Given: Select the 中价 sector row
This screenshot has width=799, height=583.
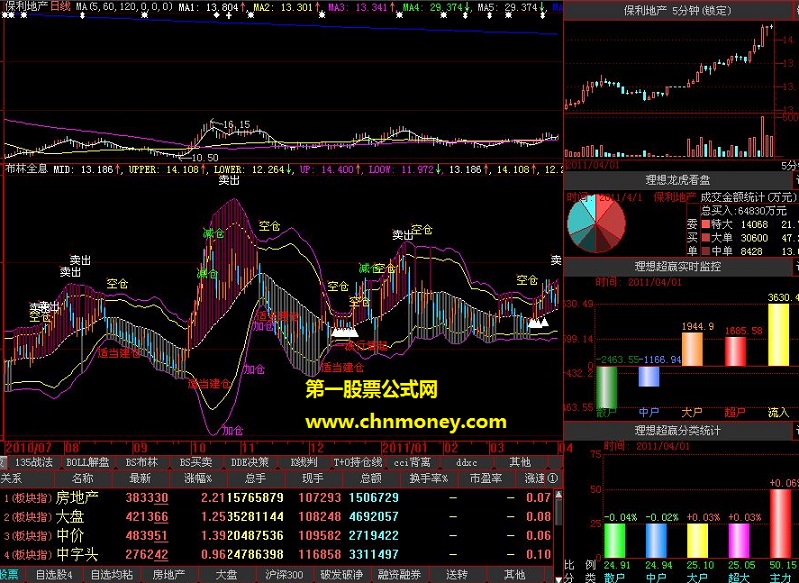Looking at the screenshot, I should coord(277,536).
